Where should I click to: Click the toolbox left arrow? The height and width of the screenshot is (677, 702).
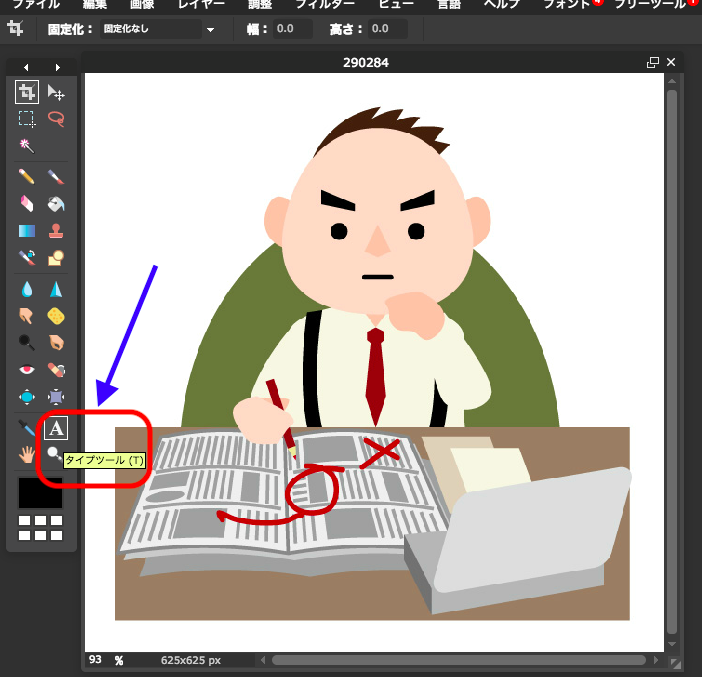click(x=26, y=67)
